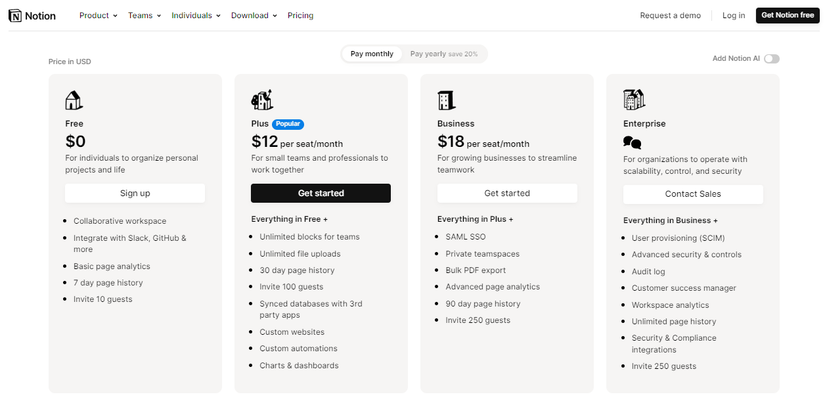The height and width of the screenshot is (414, 825).
Task: Click Contact Sales on Enterprise plan
Action: click(x=693, y=194)
